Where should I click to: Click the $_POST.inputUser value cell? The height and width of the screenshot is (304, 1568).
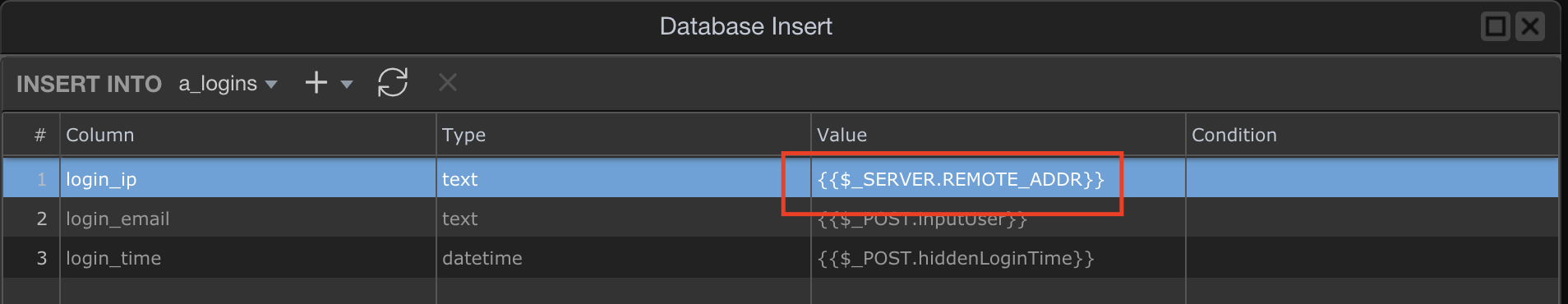tap(998, 219)
